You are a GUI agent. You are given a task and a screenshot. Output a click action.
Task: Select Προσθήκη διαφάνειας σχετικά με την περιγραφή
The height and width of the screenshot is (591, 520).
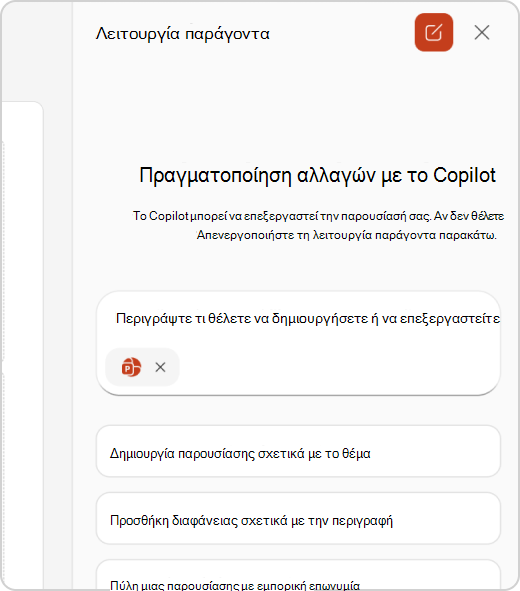(298, 518)
